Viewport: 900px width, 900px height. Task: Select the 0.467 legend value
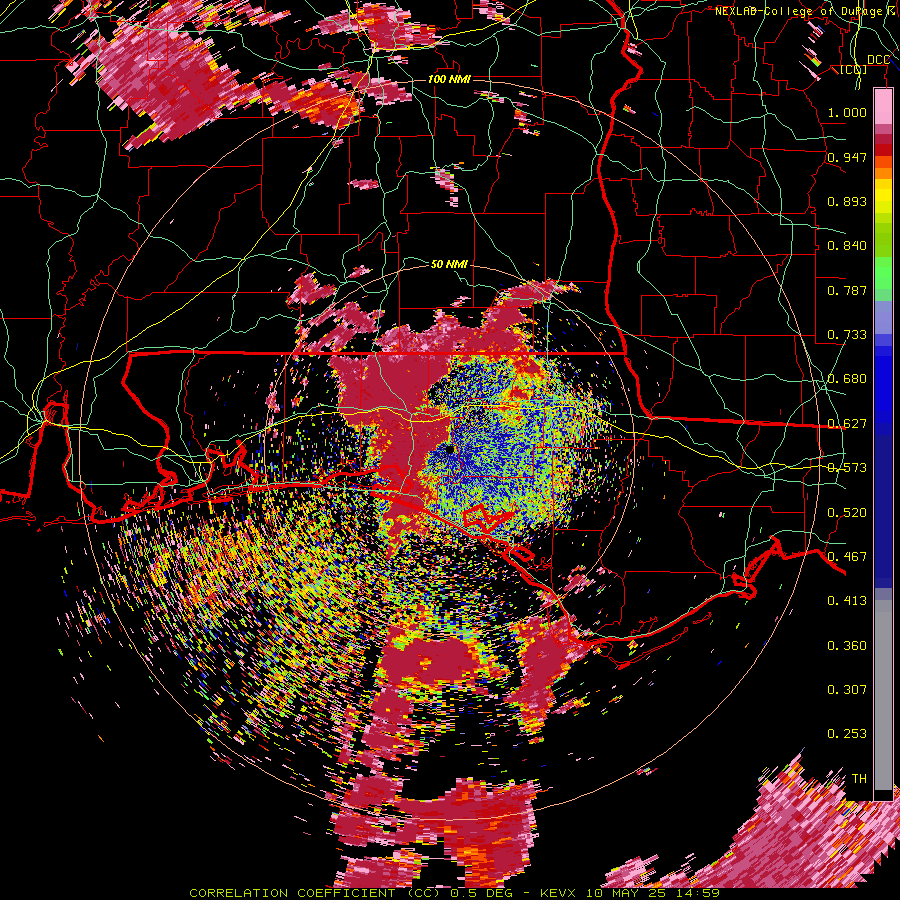click(x=847, y=556)
